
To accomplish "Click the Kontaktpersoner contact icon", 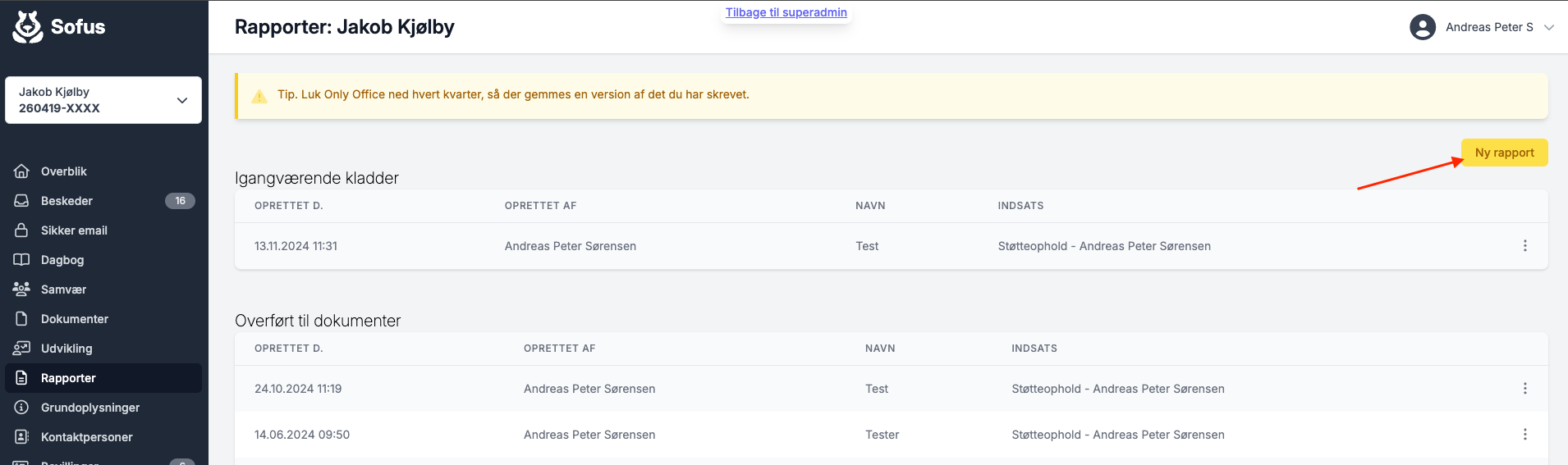I will [x=22, y=437].
